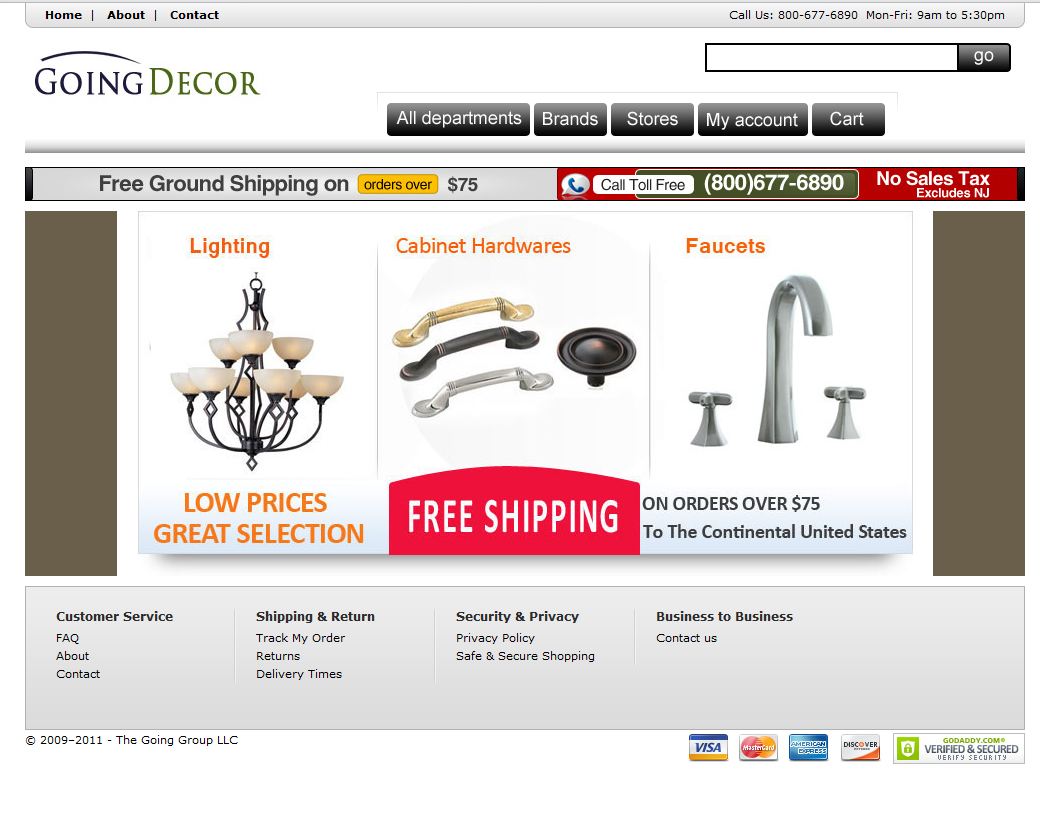Click the FAQ footer link

[68, 638]
